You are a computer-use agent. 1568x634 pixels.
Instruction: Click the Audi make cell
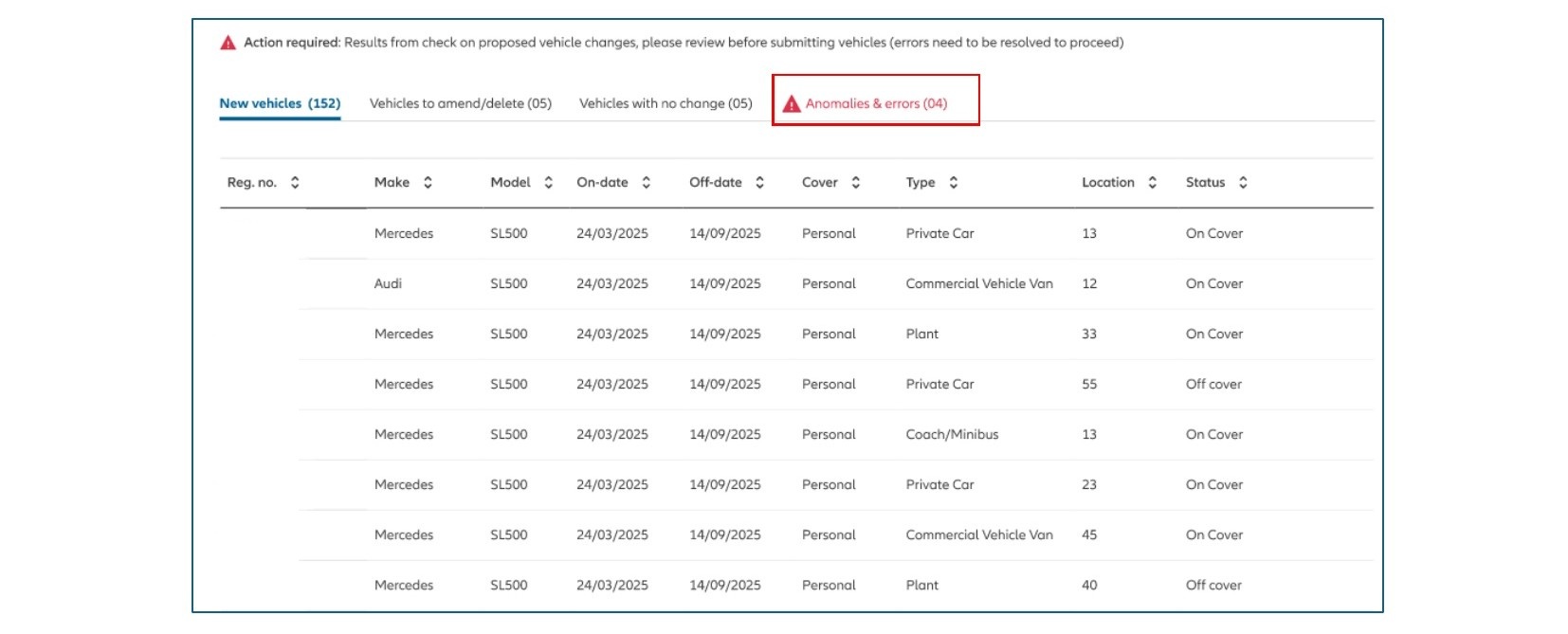coord(388,283)
